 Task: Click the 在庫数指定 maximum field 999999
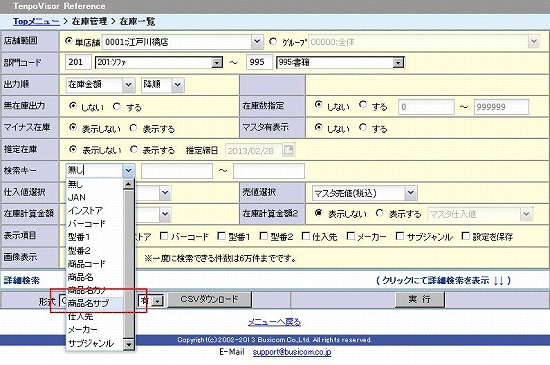coord(501,107)
